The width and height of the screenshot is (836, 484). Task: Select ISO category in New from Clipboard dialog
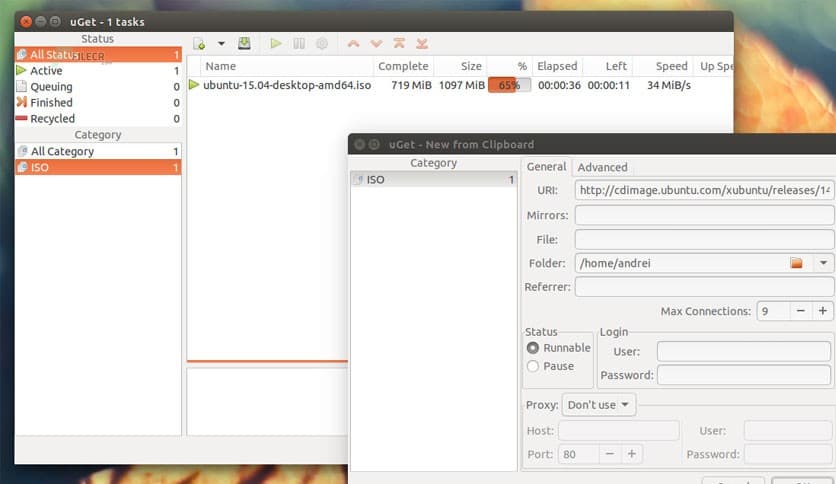(x=433, y=180)
